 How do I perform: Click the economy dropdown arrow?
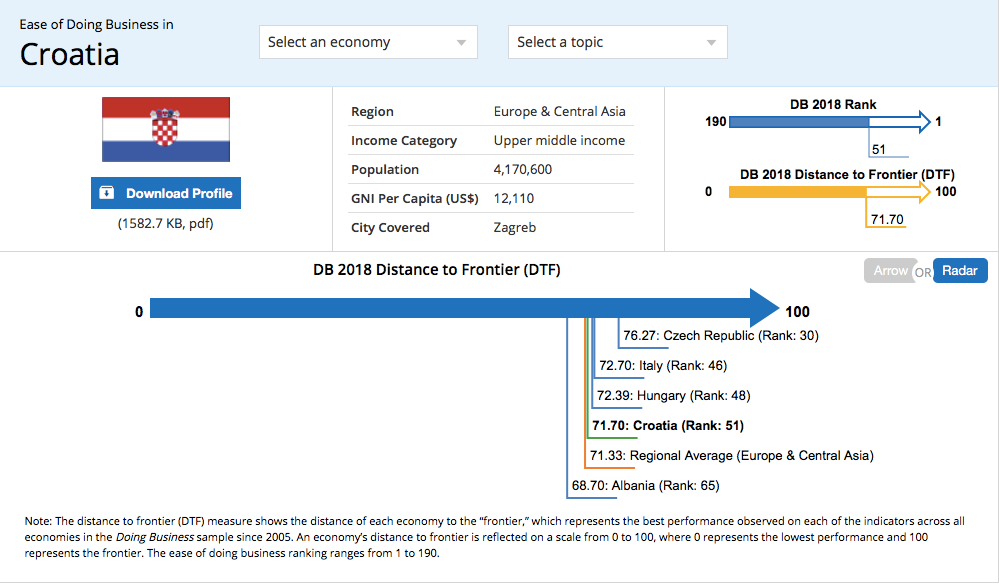click(x=461, y=43)
